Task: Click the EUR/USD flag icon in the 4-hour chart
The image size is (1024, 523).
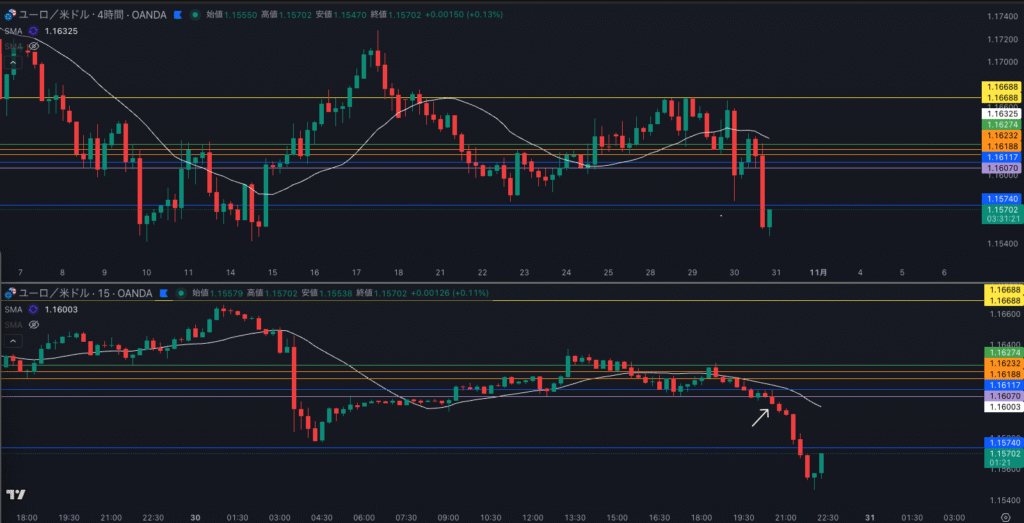Action: (11, 16)
